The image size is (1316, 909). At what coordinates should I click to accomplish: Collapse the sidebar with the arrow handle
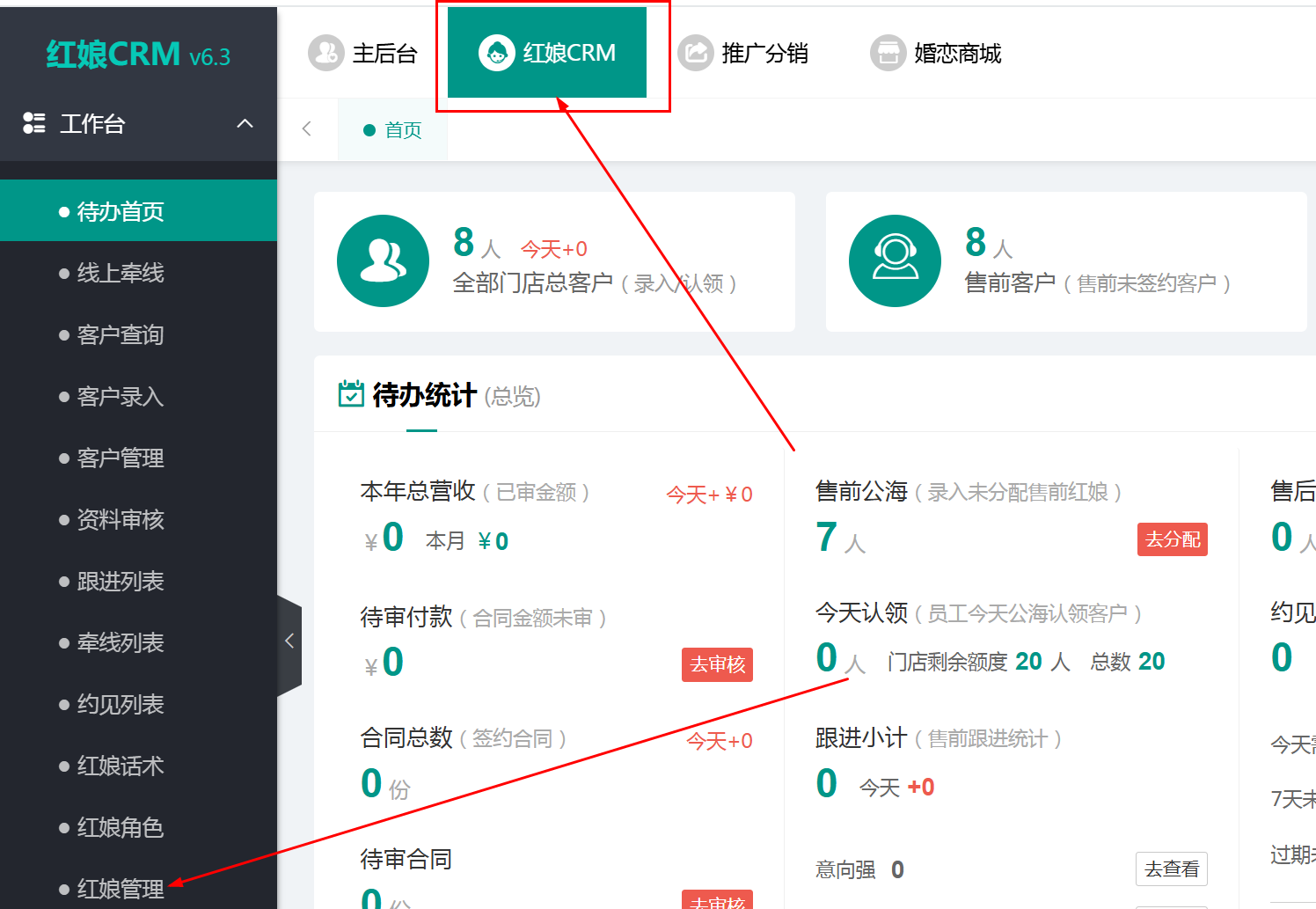tap(289, 641)
